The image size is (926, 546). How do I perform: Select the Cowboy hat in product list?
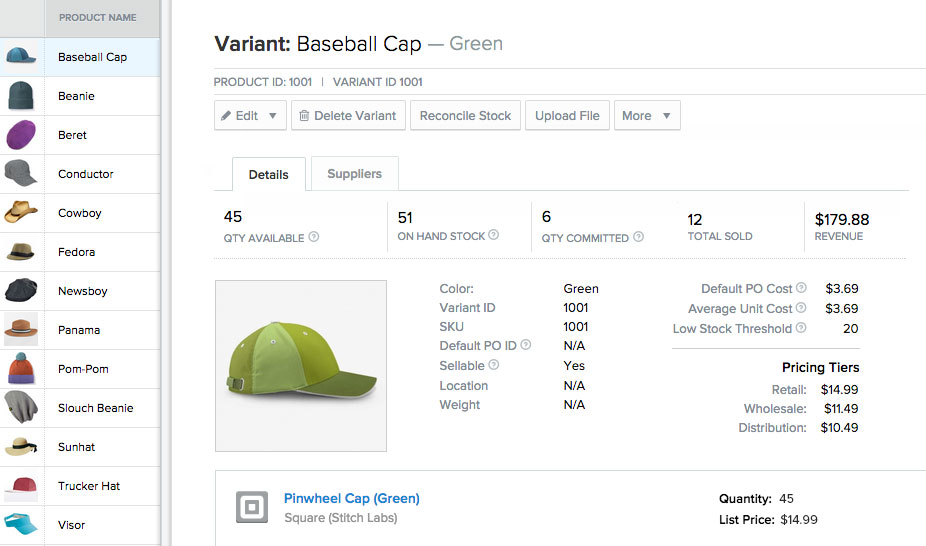point(80,213)
